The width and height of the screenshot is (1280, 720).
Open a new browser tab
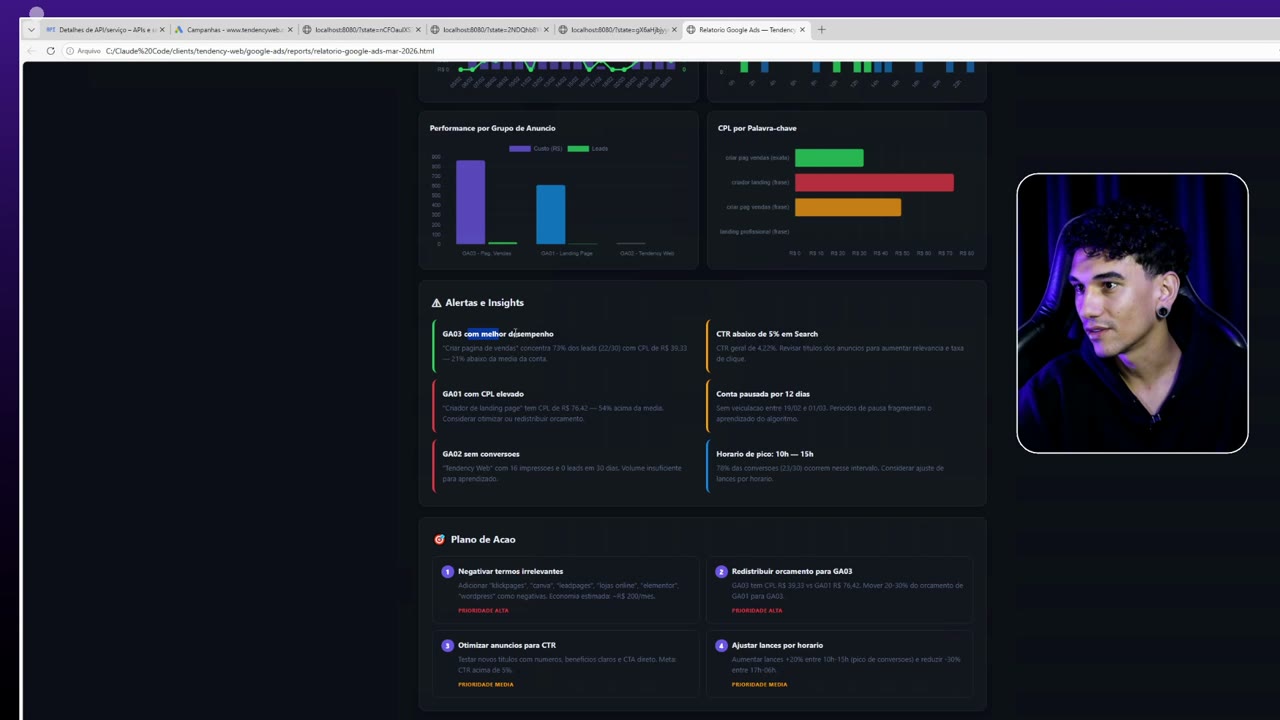[822, 30]
